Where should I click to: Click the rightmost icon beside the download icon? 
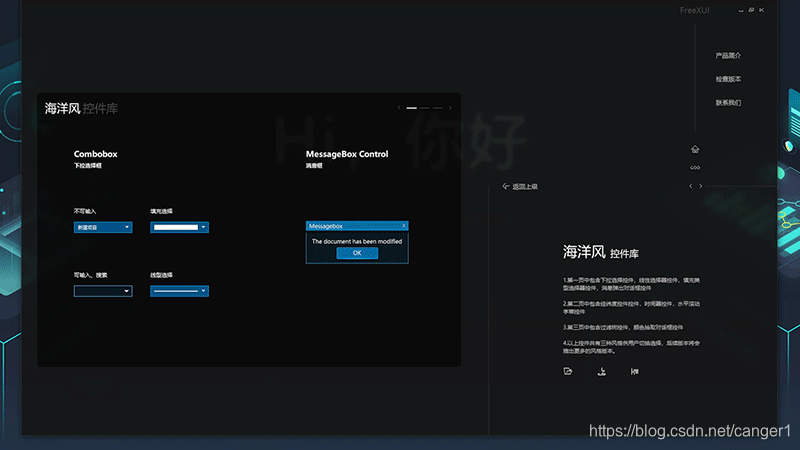click(x=635, y=371)
